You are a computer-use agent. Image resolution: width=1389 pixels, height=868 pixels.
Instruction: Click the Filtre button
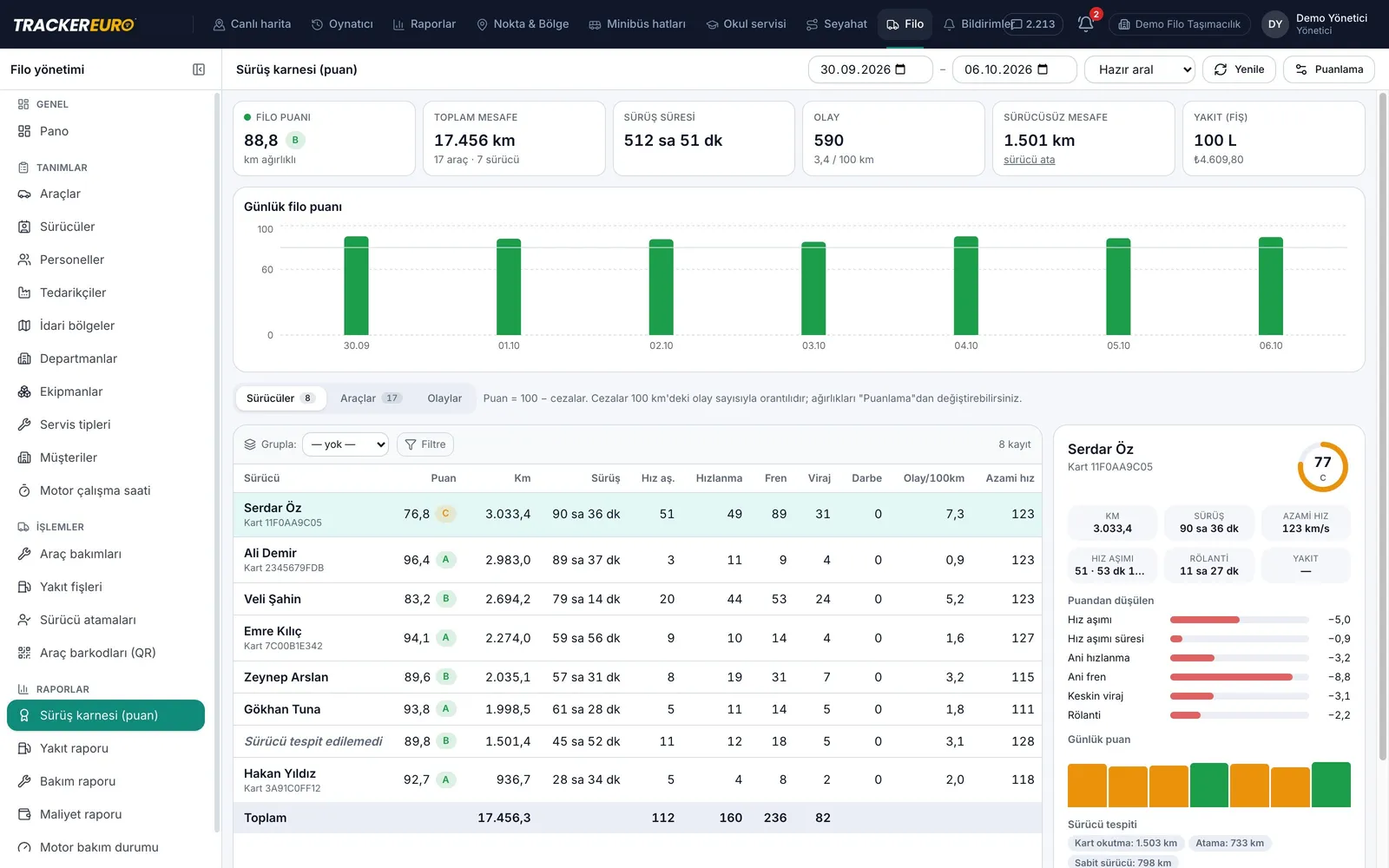(425, 444)
